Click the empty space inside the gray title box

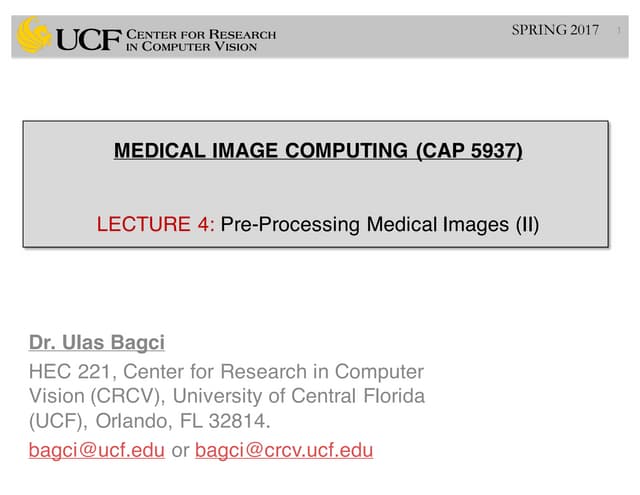(316, 188)
